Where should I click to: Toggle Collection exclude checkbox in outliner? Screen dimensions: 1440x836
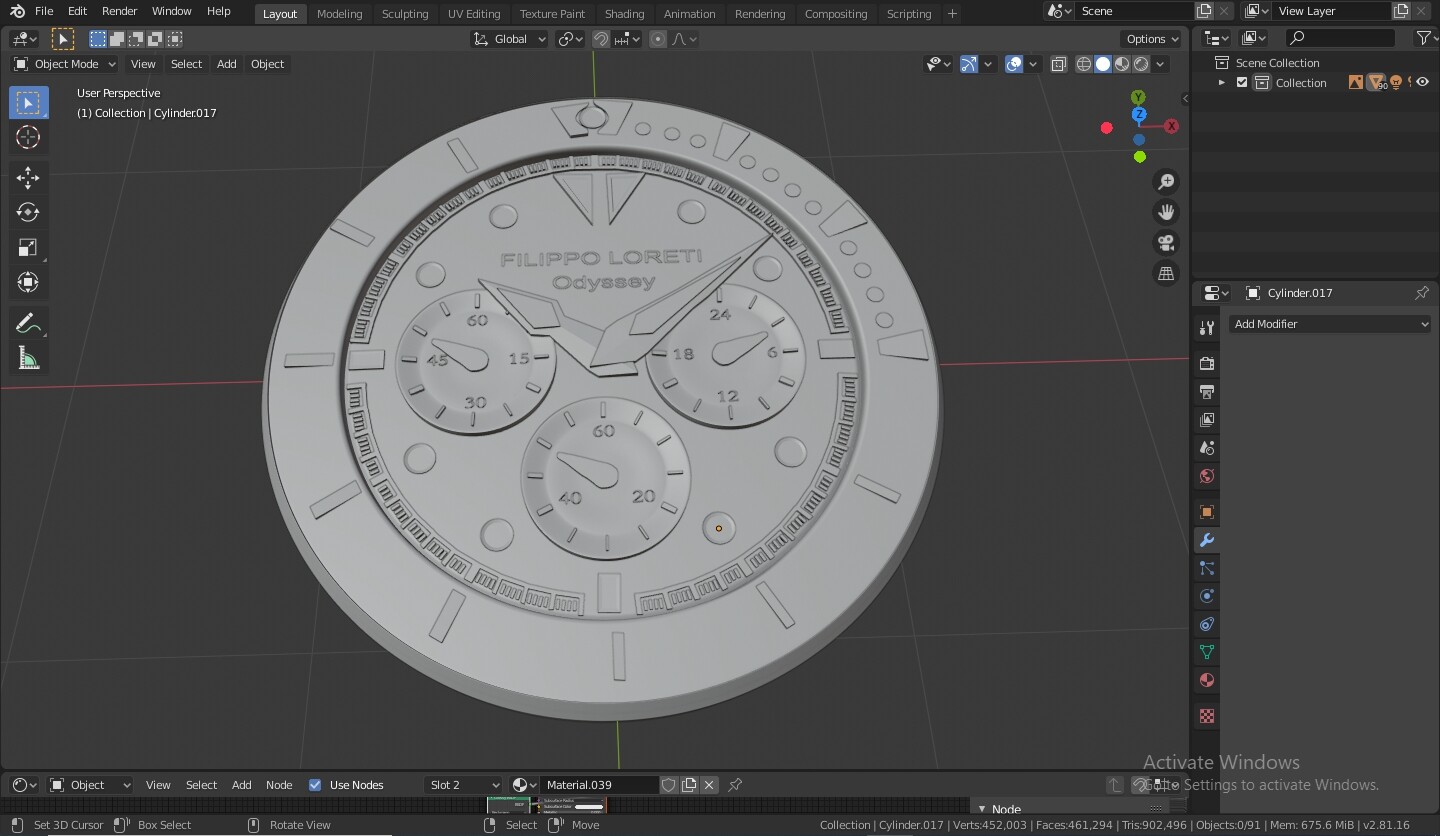tap(1242, 83)
